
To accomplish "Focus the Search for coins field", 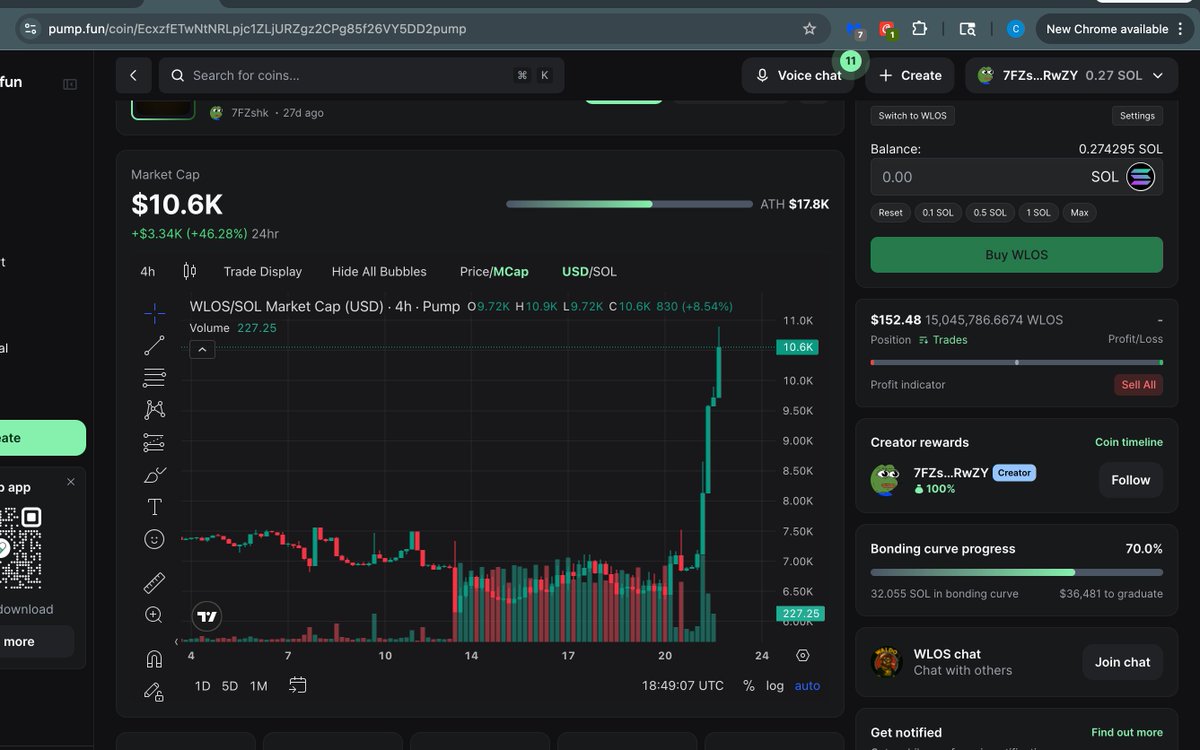I will click(x=362, y=75).
